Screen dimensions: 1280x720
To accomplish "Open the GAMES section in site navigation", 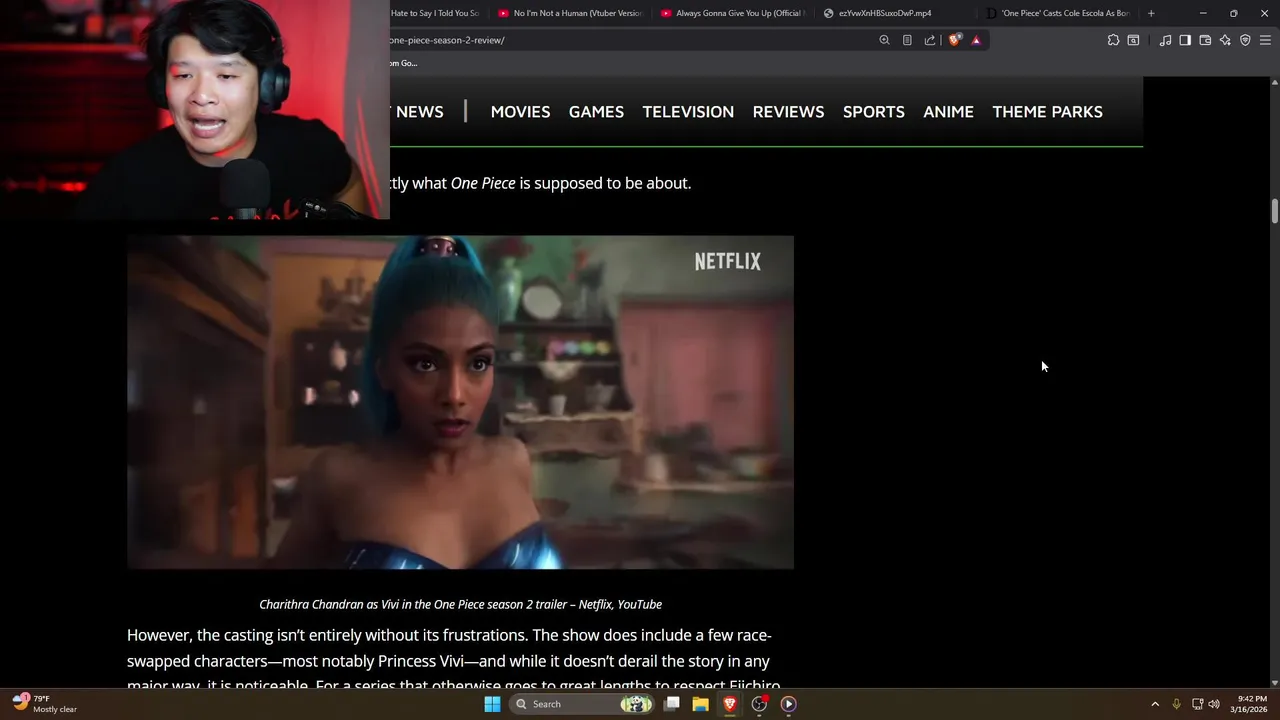I will (596, 112).
